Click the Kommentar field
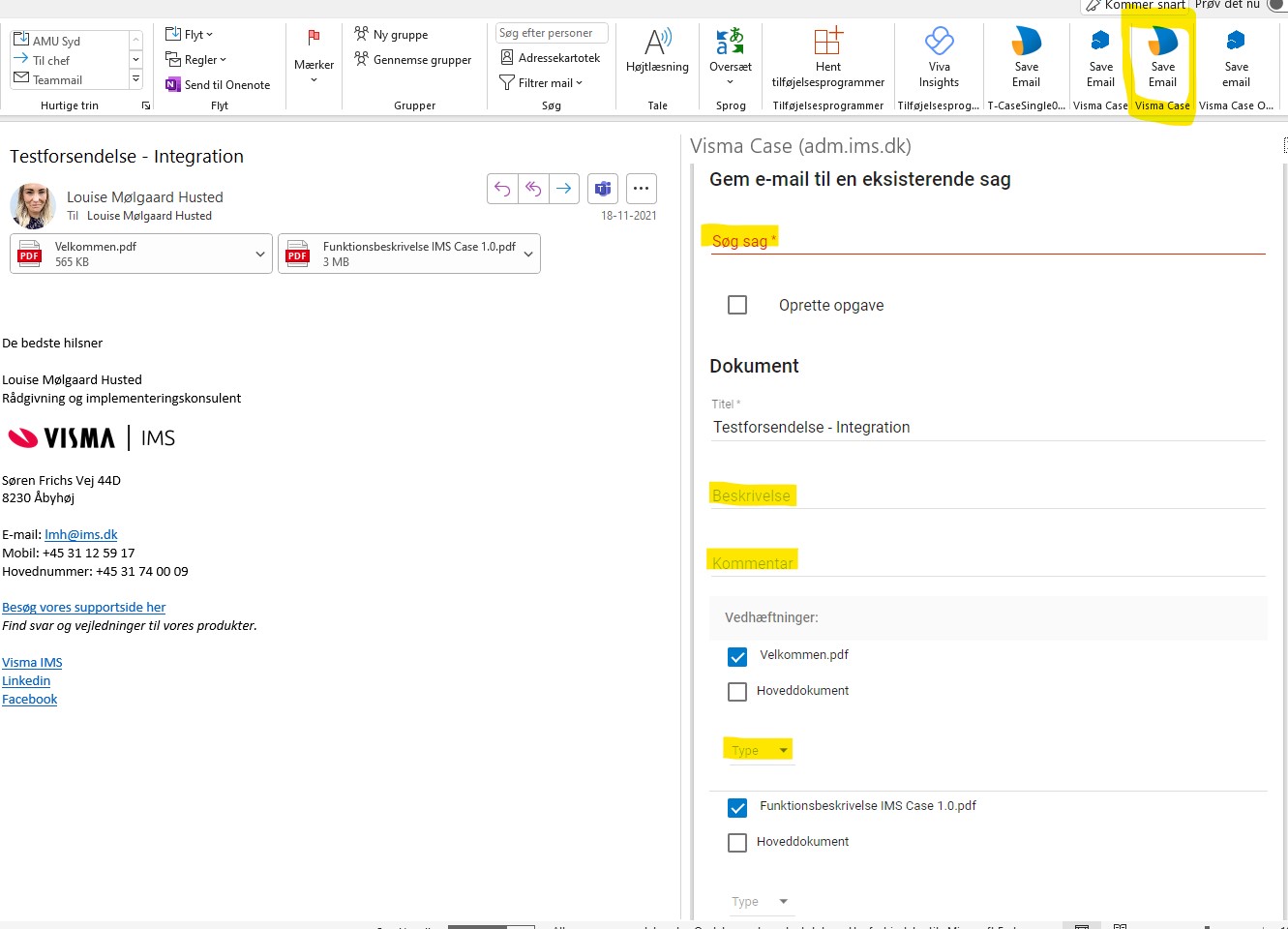1288x929 pixels. pos(988,563)
